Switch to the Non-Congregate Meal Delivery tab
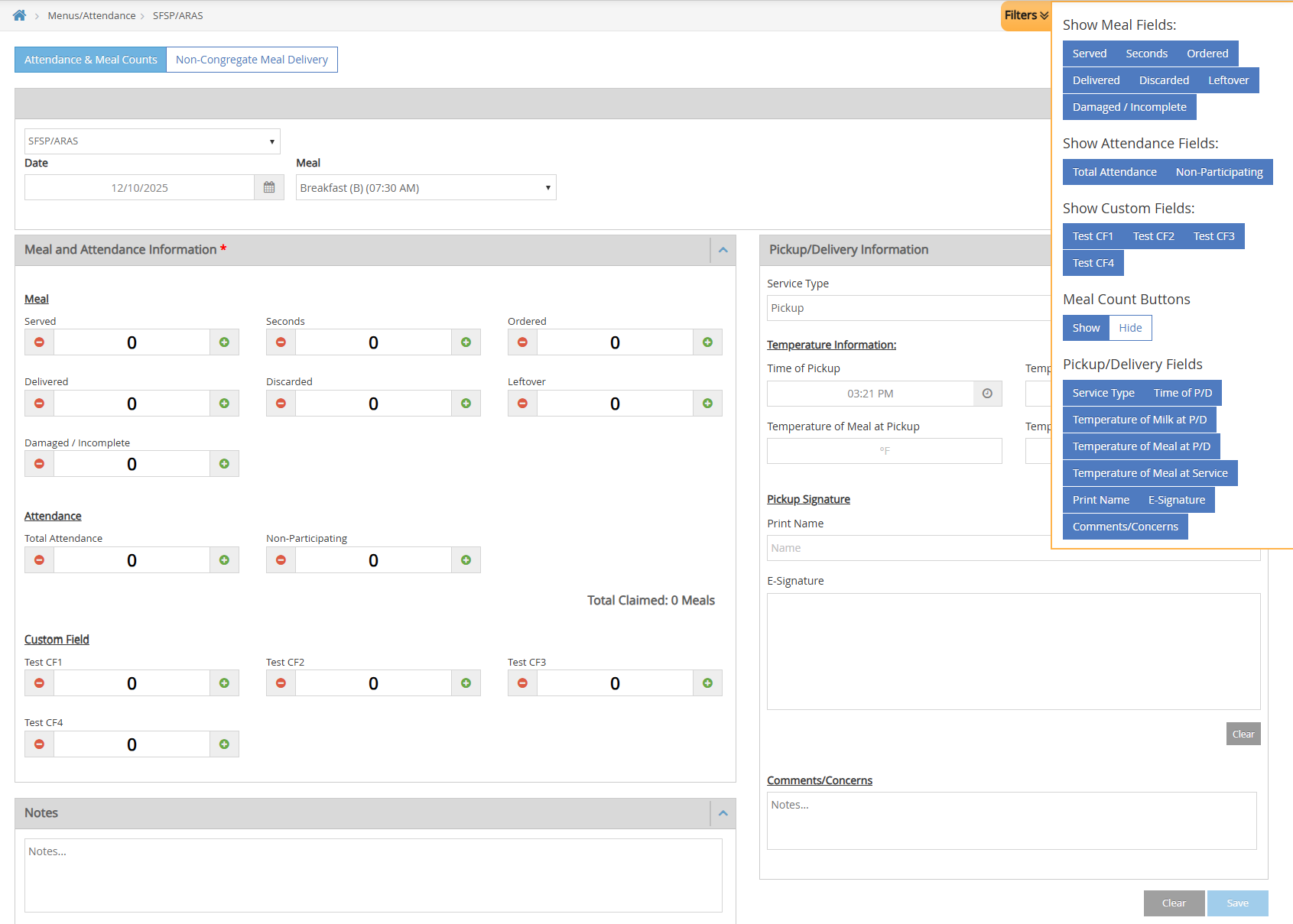The height and width of the screenshot is (924, 1293). (x=252, y=59)
